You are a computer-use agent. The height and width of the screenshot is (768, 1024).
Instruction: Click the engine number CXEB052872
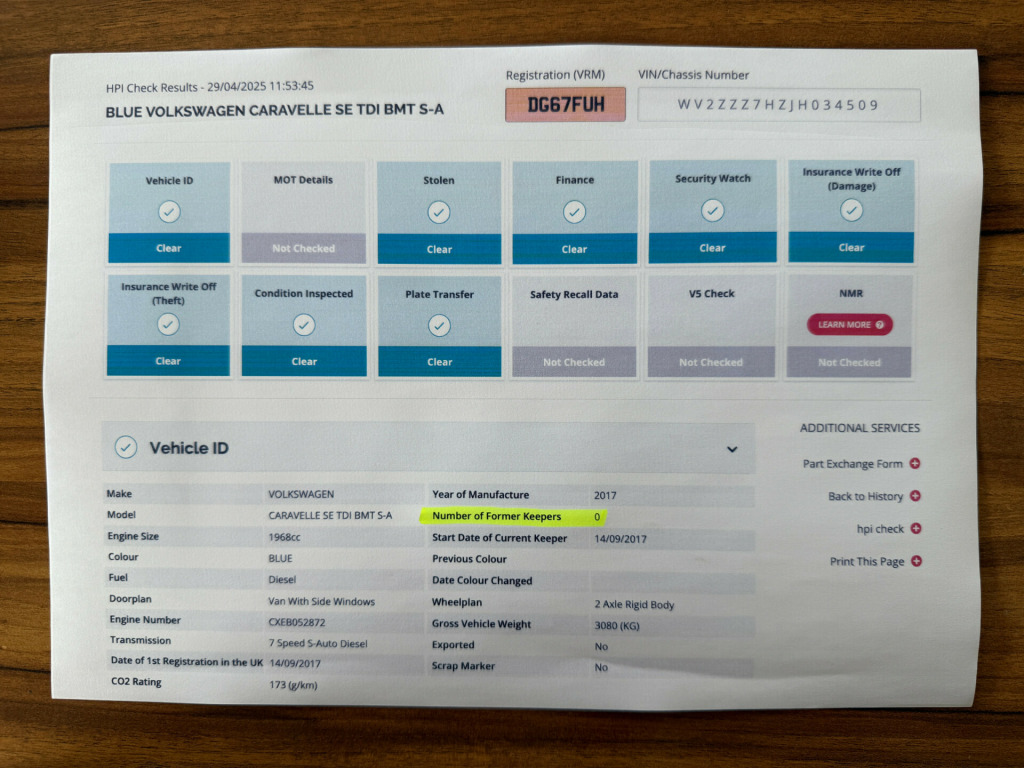[x=296, y=622]
